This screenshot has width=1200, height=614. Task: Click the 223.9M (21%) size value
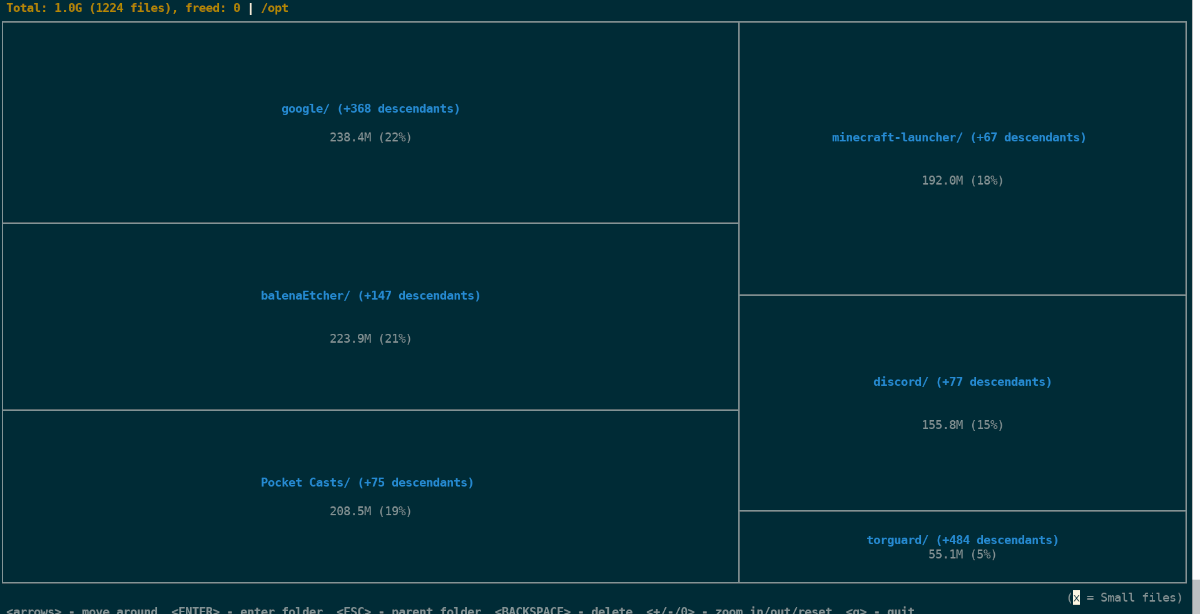[370, 339]
